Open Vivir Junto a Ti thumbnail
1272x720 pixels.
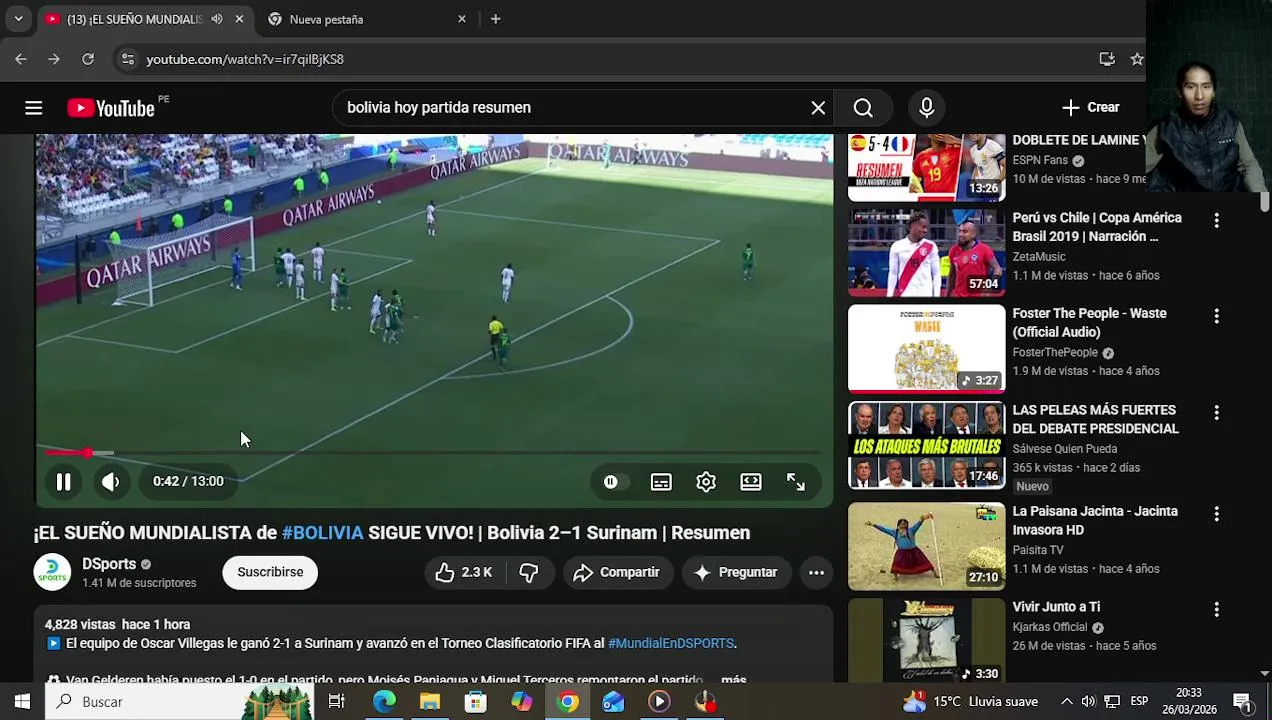click(x=926, y=641)
